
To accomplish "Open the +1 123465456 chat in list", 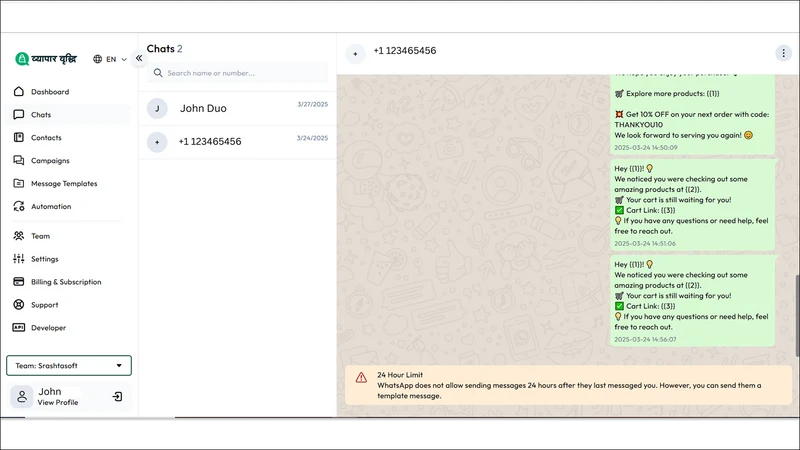I will pyautogui.click(x=238, y=142).
